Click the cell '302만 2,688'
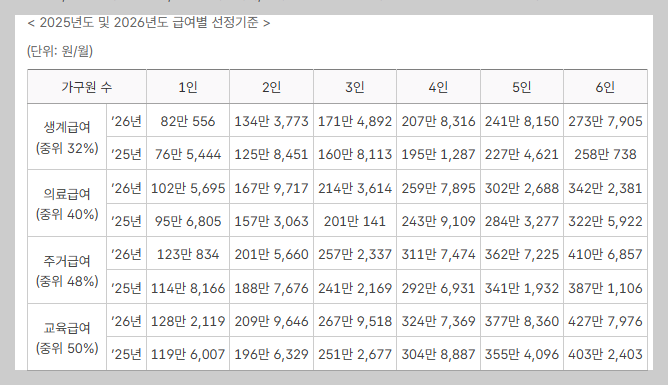 pos(522,188)
